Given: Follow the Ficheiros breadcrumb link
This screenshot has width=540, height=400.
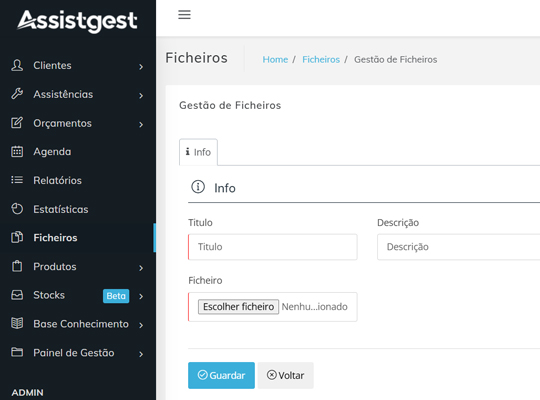Looking at the screenshot, I should 321,59.
